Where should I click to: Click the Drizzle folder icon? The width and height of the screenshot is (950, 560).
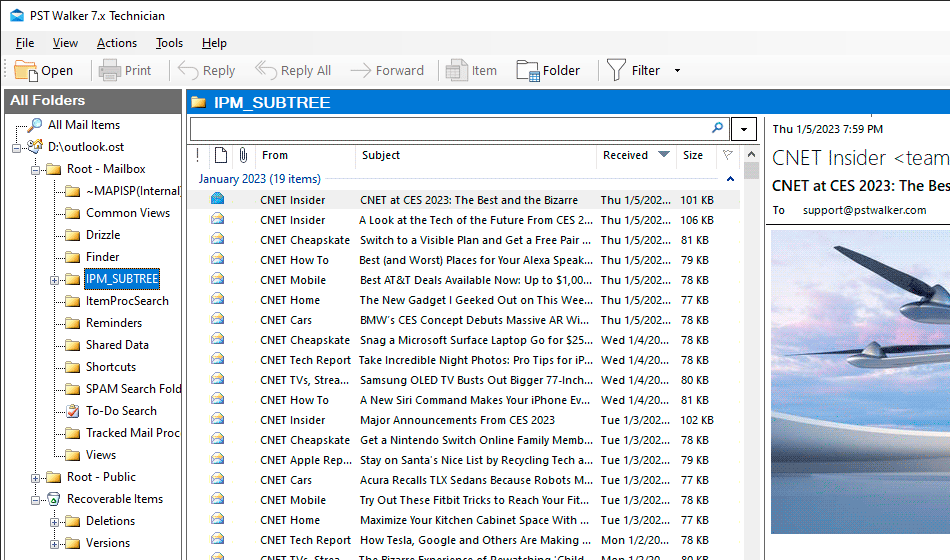tap(73, 235)
